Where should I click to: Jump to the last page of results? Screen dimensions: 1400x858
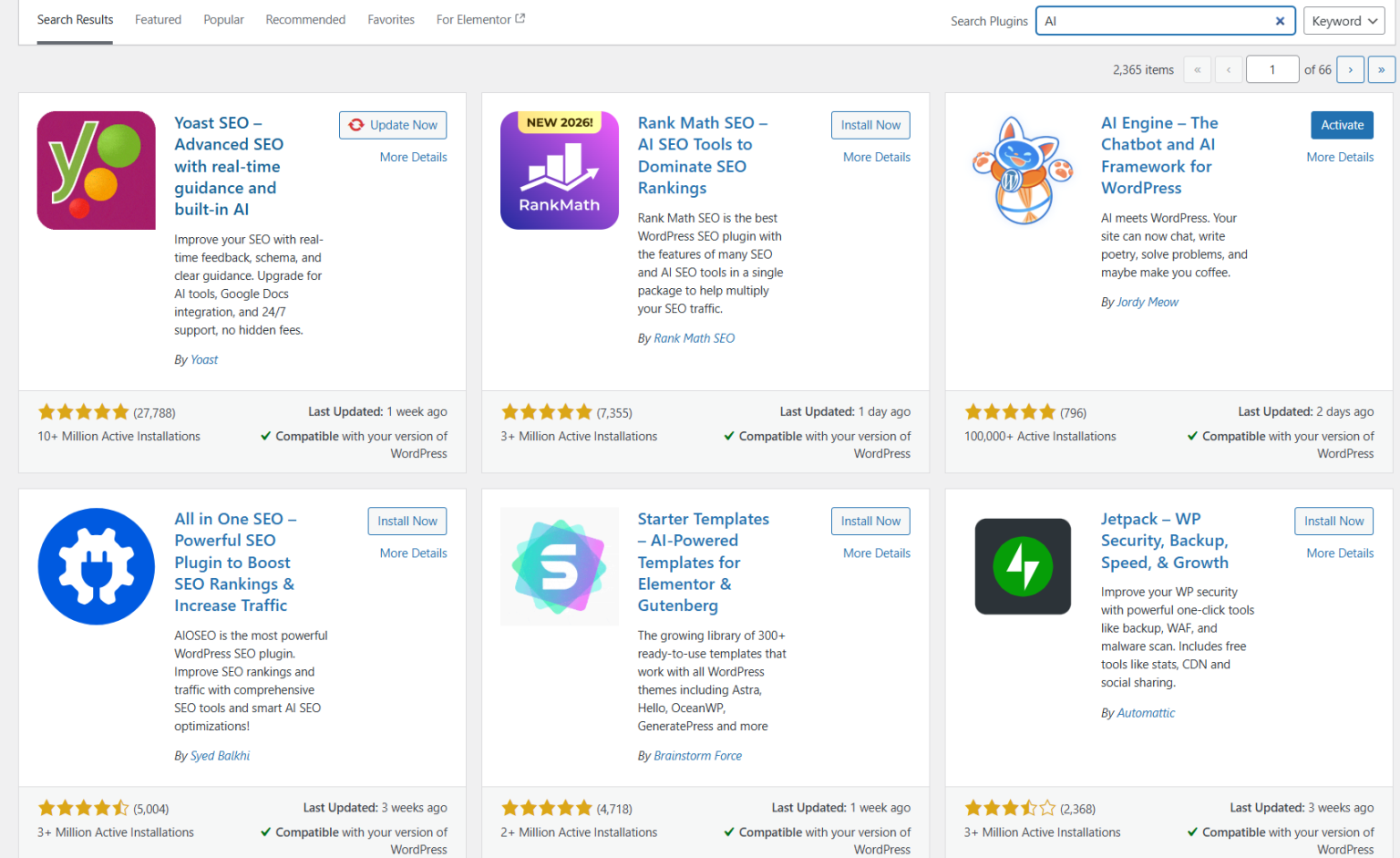point(1382,69)
